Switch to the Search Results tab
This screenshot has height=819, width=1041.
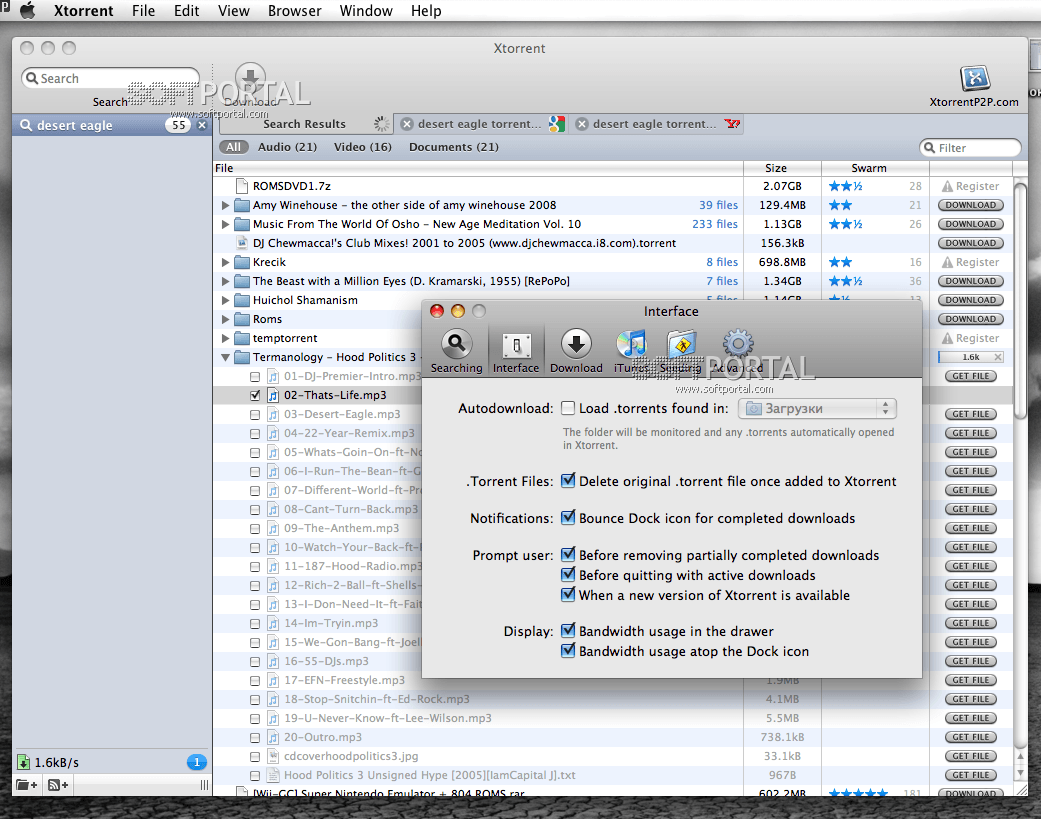[x=305, y=124]
